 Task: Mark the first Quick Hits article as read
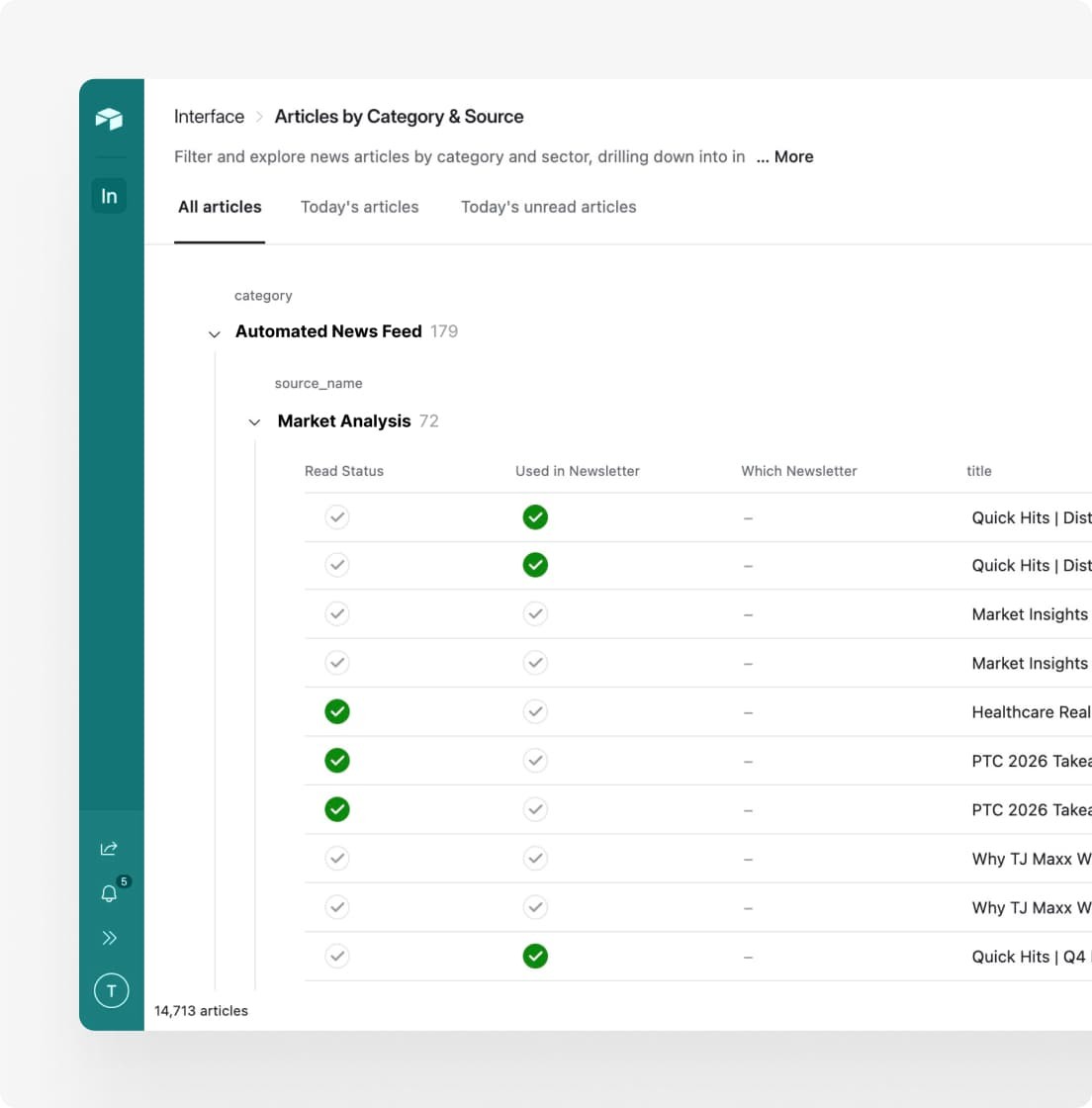tap(336, 516)
